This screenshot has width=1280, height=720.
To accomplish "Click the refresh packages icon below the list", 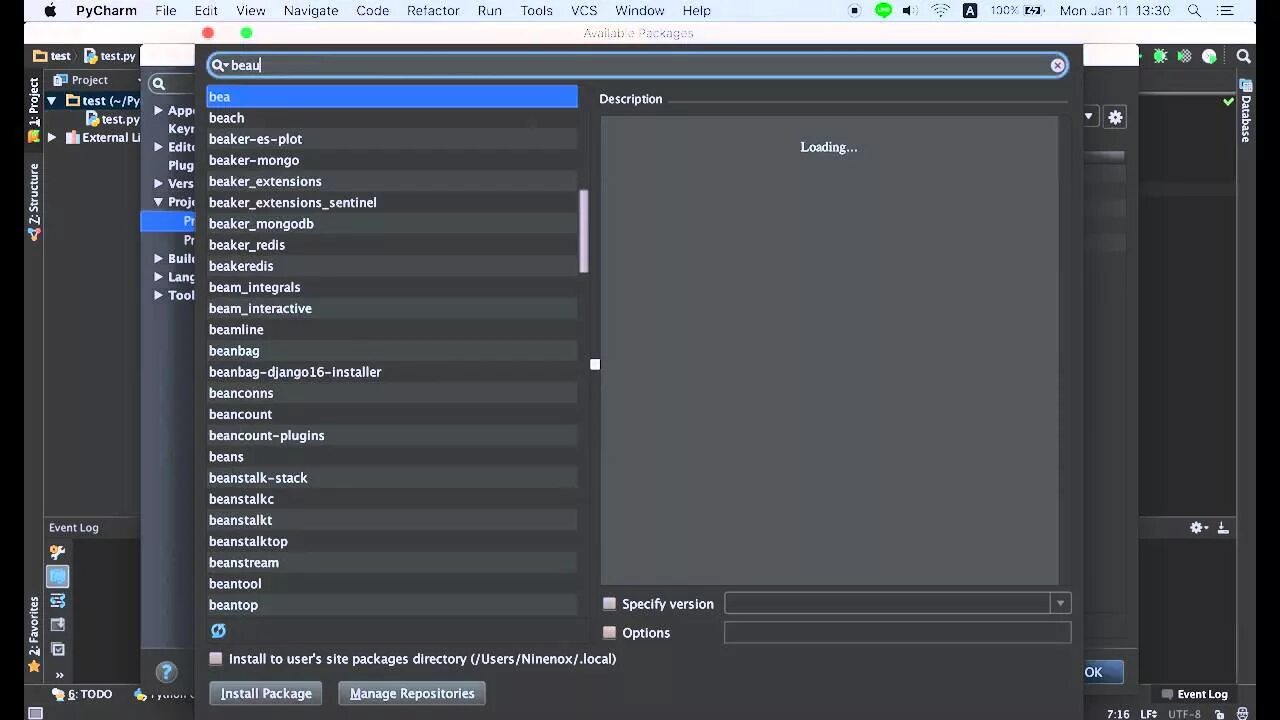I will 218,630.
